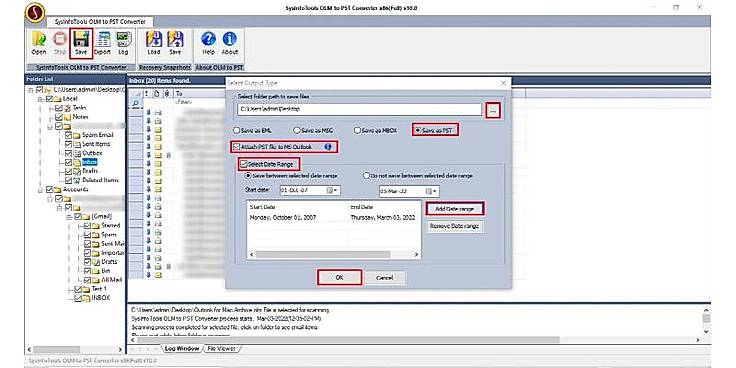The height and width of the screenshot is (368, 736).
Task: Click the Start Date column header
Action: [298, 207]
